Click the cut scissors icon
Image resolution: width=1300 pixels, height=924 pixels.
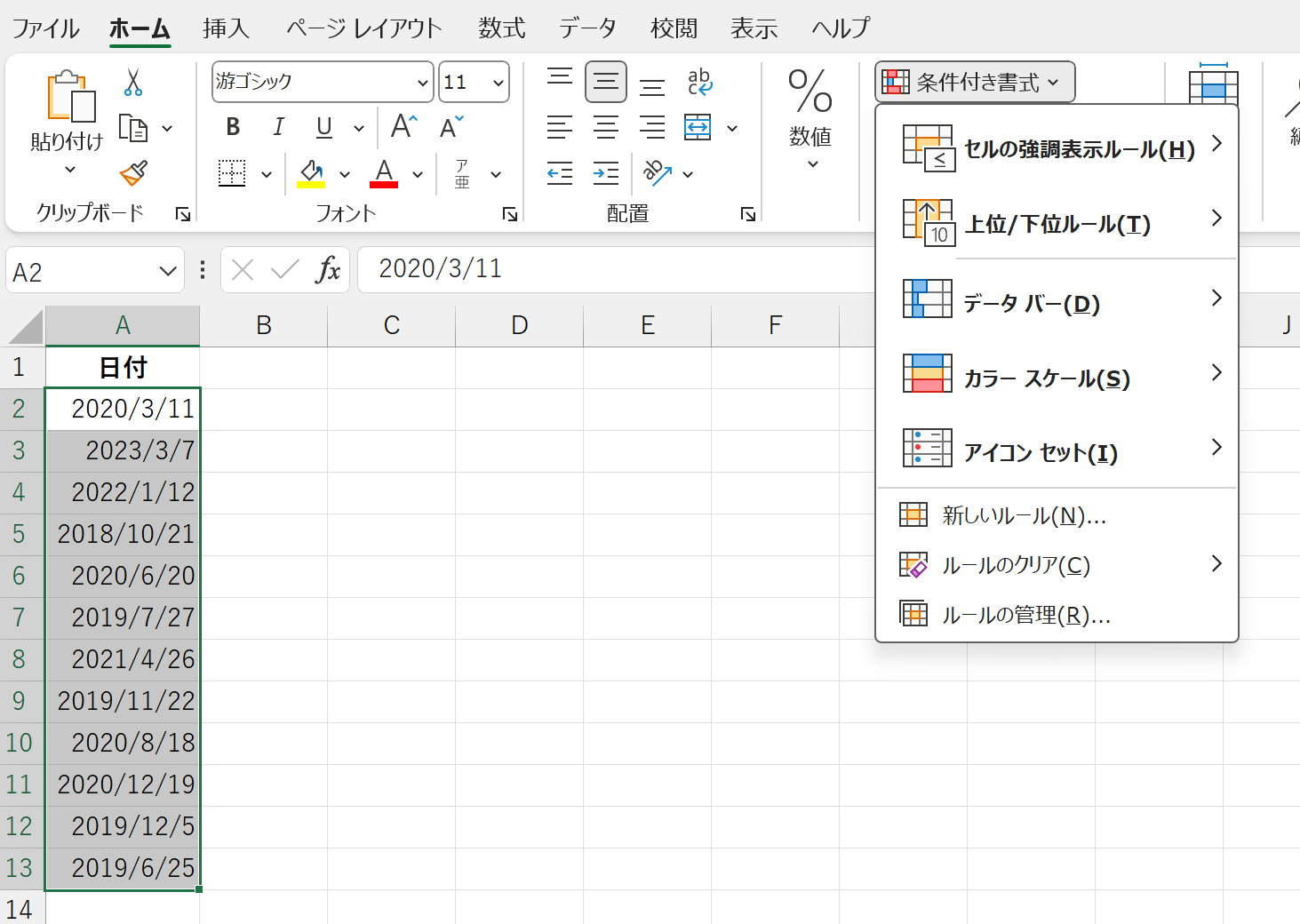(x=133, y=83)
